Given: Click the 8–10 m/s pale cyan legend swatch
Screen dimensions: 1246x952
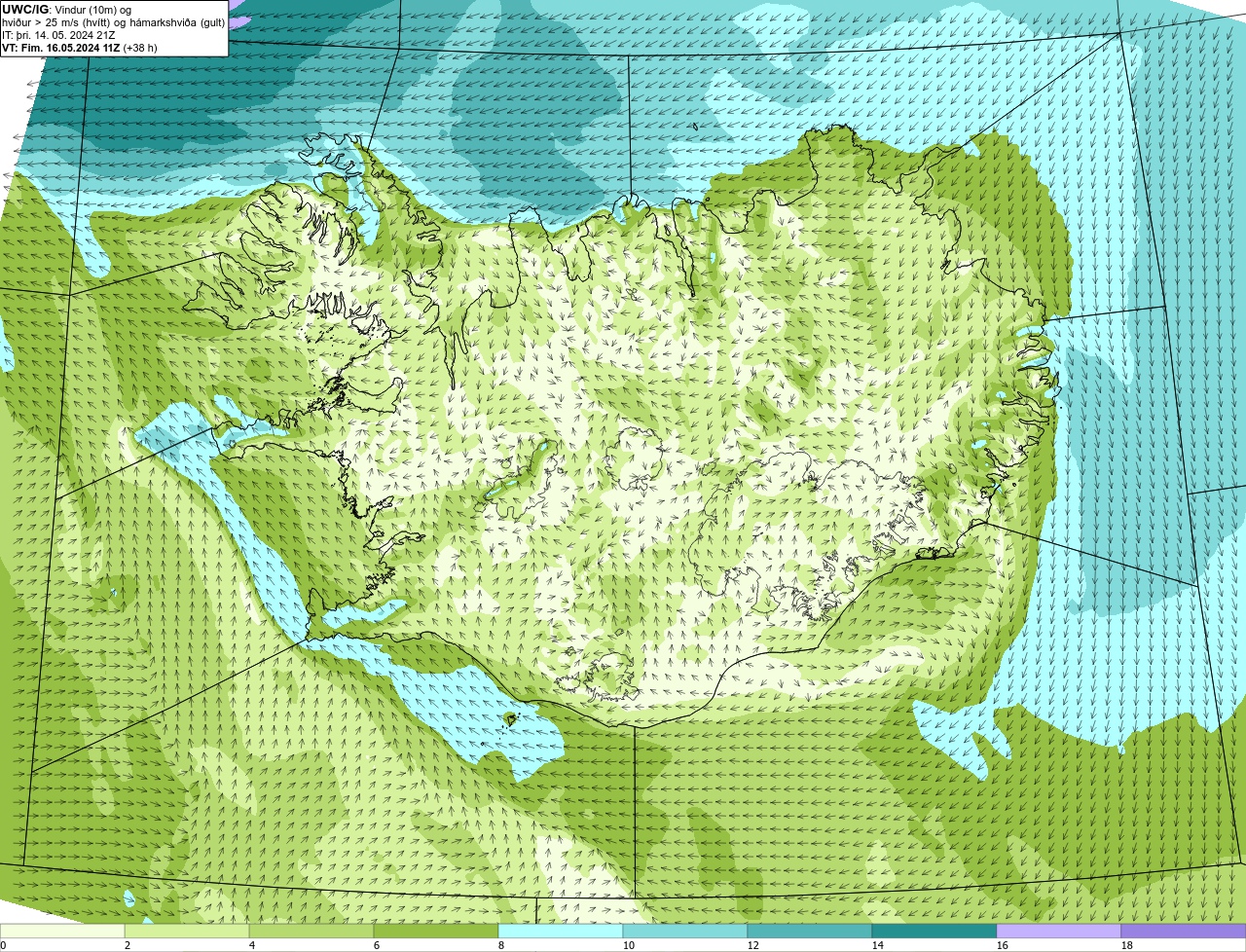Looking at the screenshot, I should [x=561, y=931].
